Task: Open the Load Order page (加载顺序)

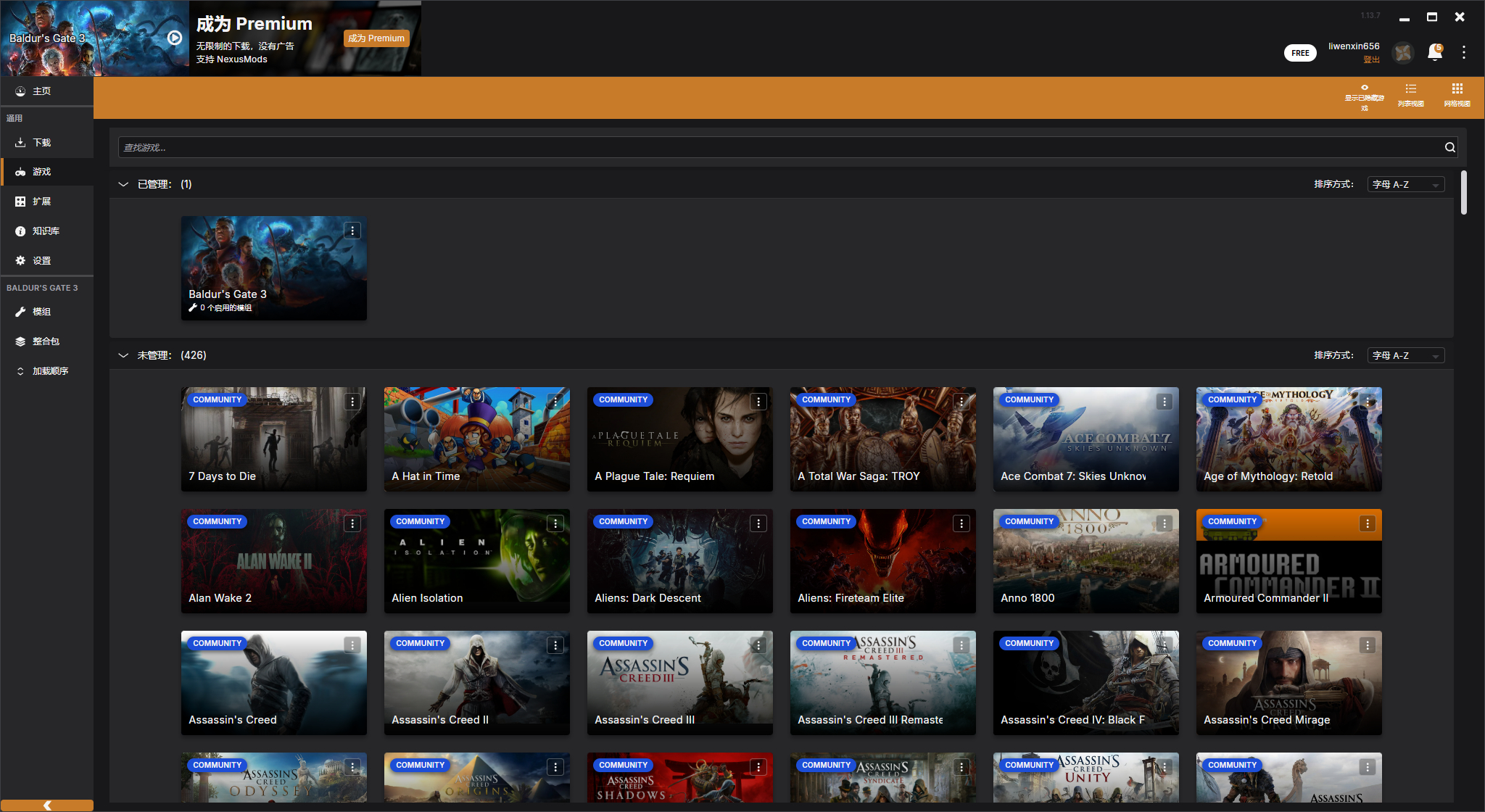Action: tap(46, 371)
